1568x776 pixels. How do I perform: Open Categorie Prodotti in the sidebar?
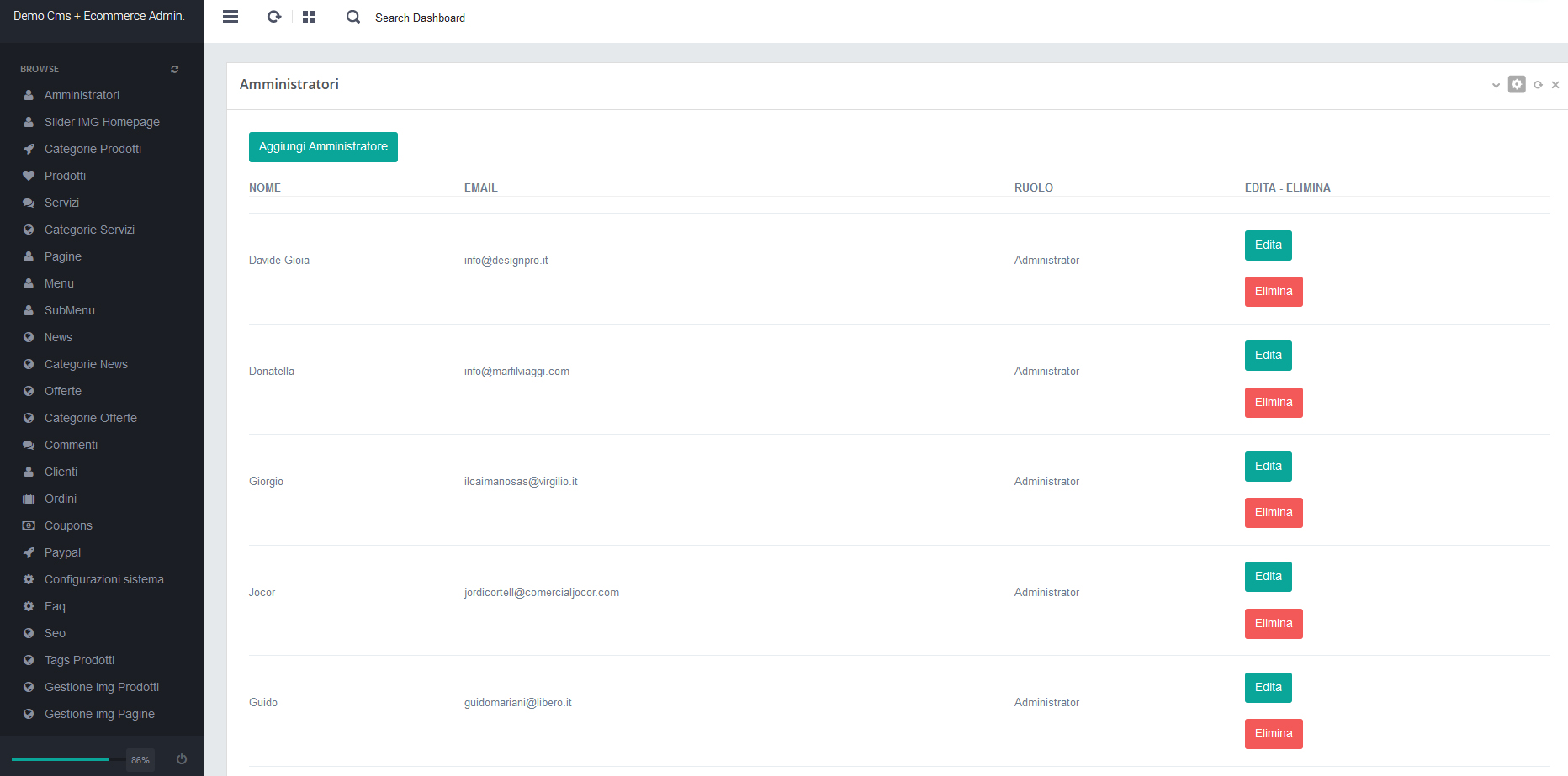(93, 149)
